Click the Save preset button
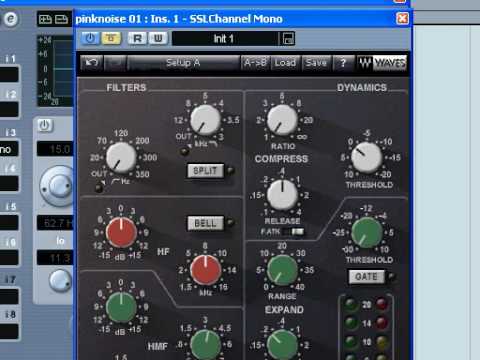Viewport: 480px width, 360px height. click(316, 63)
